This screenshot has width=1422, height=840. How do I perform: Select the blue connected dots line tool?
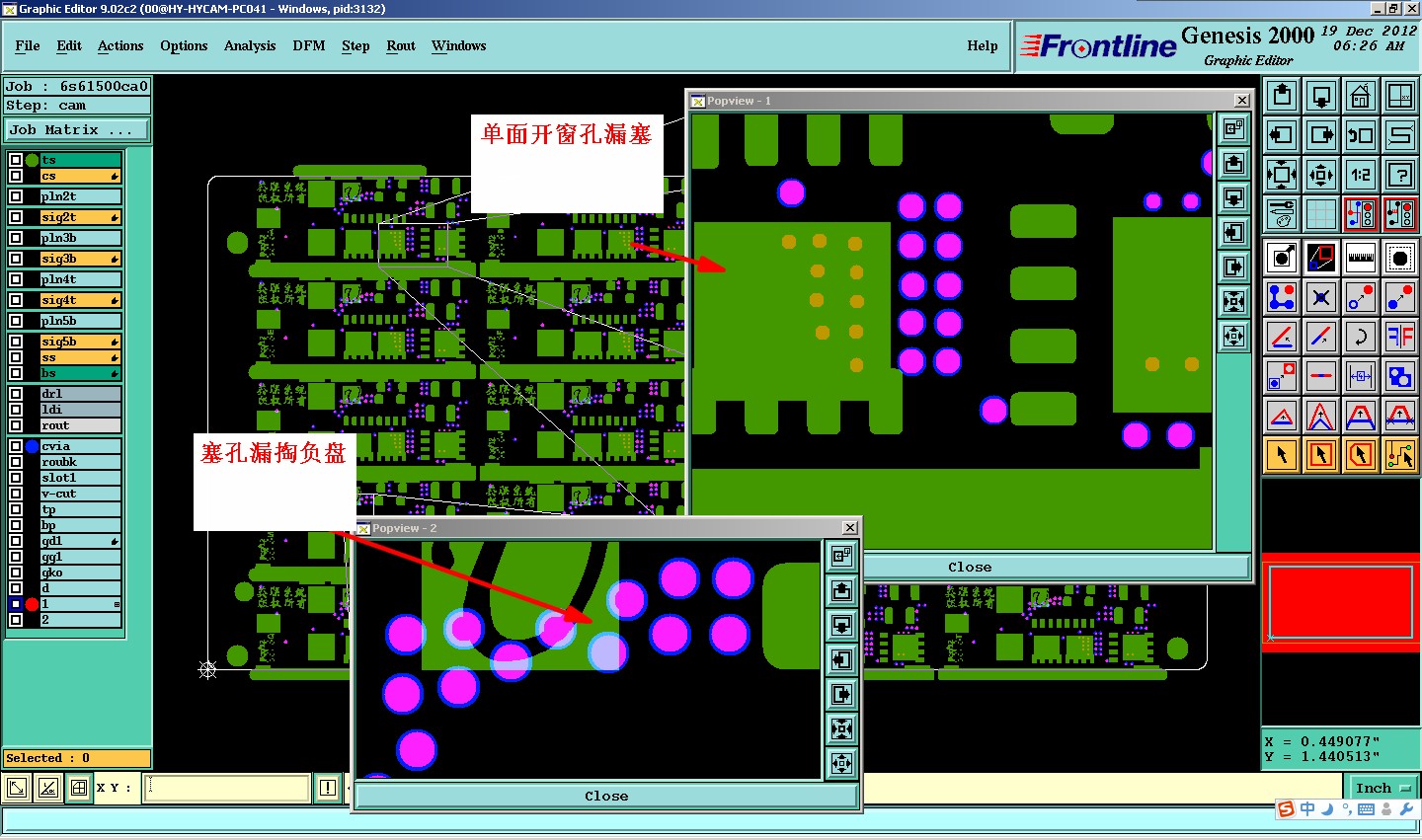1282,296
